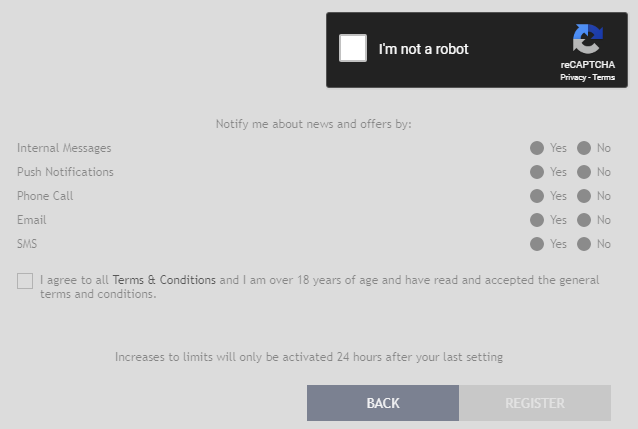Click the reCAPTCHA logo icon

588,39
